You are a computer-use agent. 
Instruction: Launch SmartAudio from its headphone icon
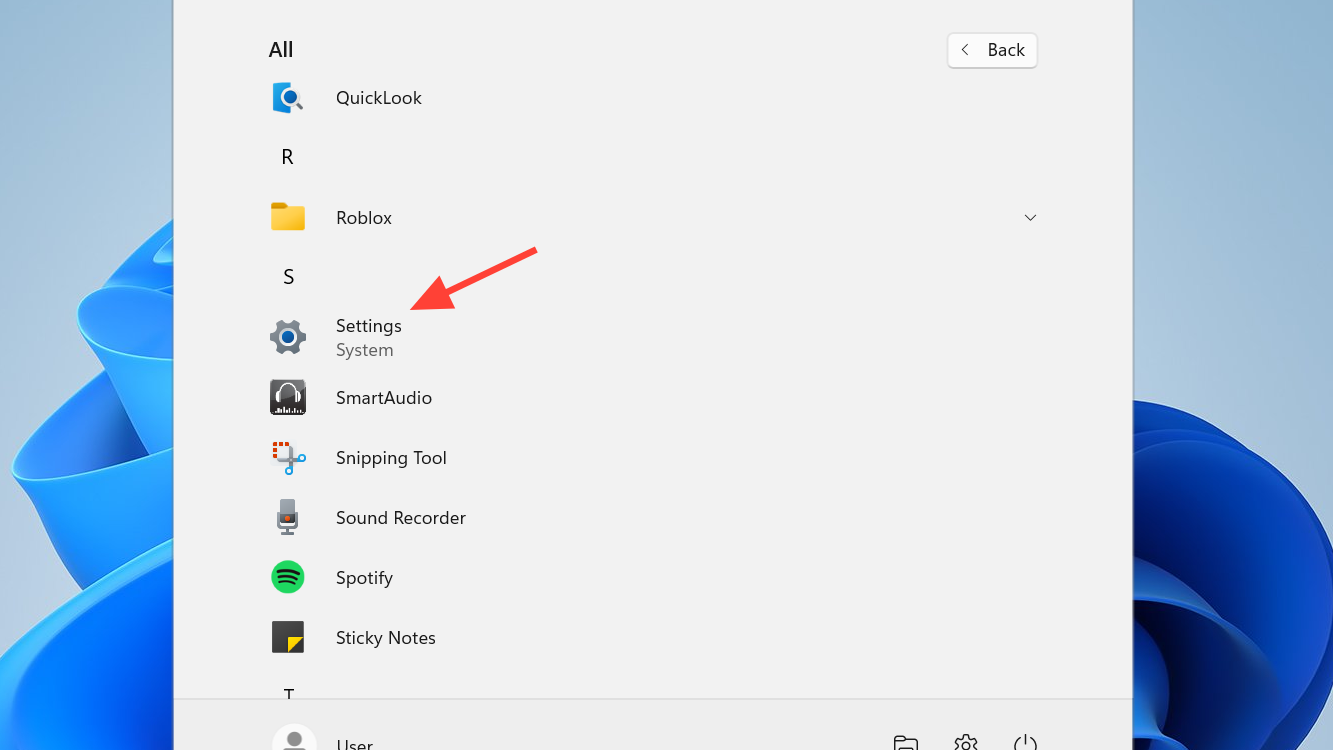point(288,398)
